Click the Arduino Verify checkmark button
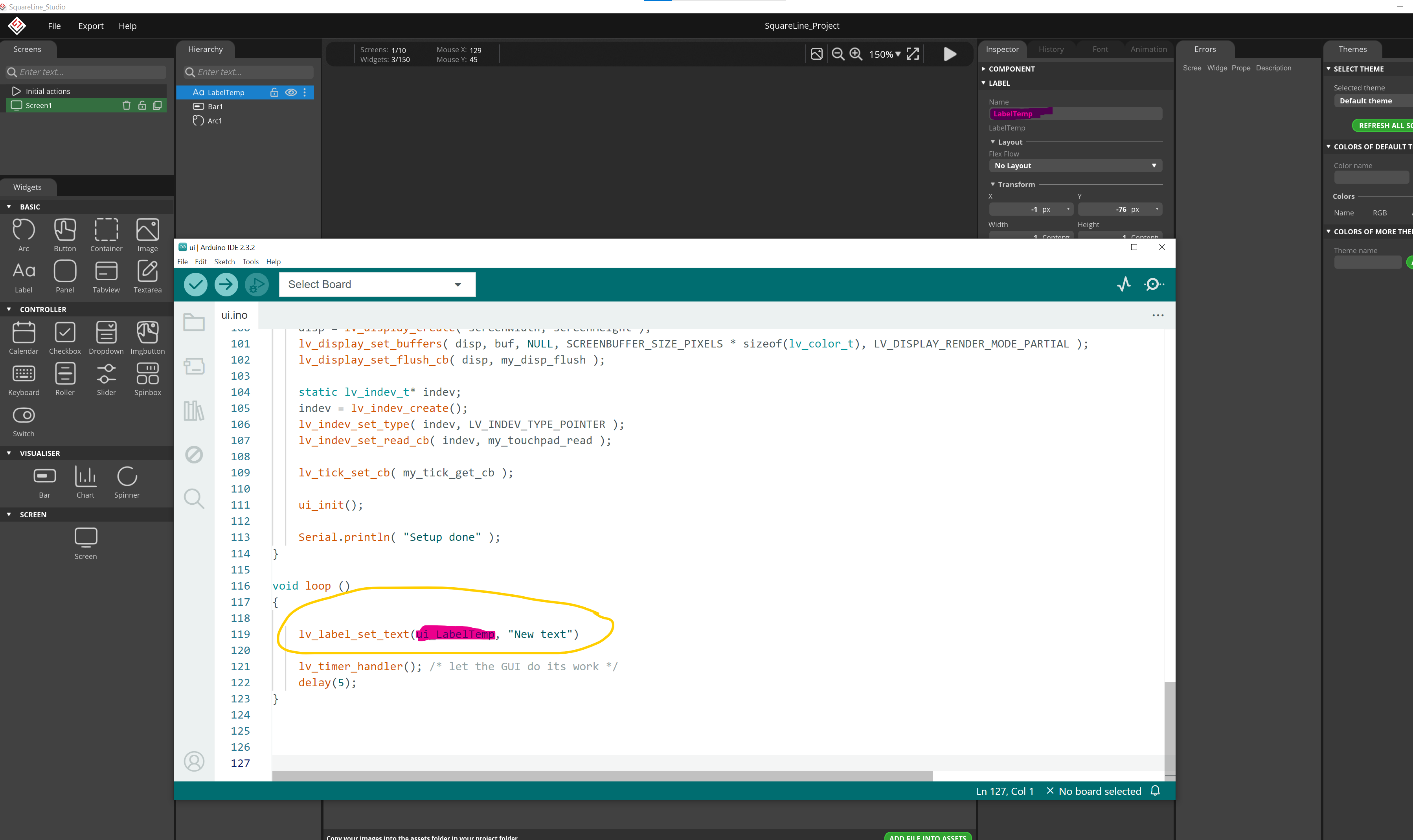The image size is (1413, 840). click(x=195, y=284)
